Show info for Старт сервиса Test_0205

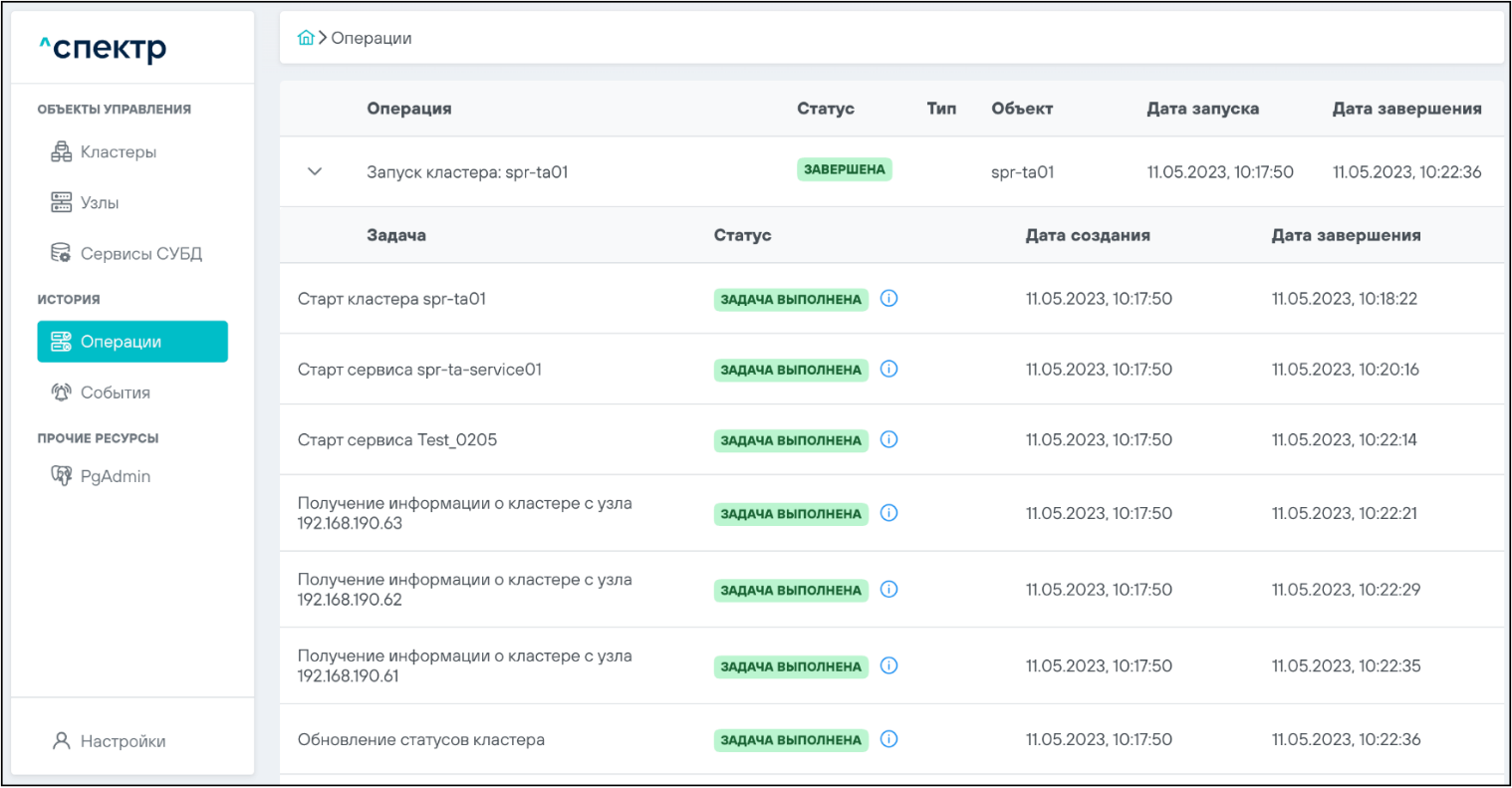pos(889,439)
